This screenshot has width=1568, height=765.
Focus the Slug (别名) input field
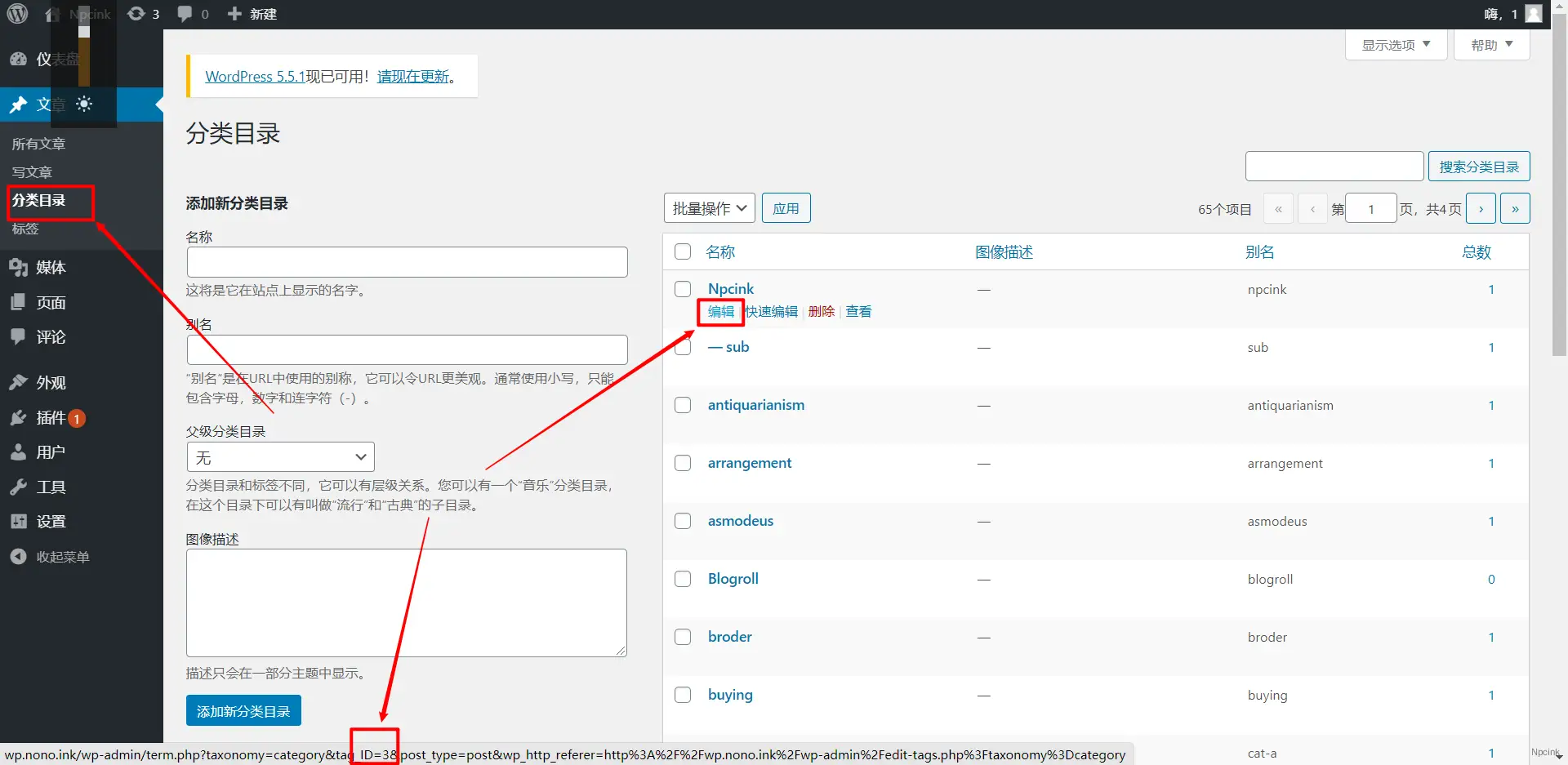(407, 349)
